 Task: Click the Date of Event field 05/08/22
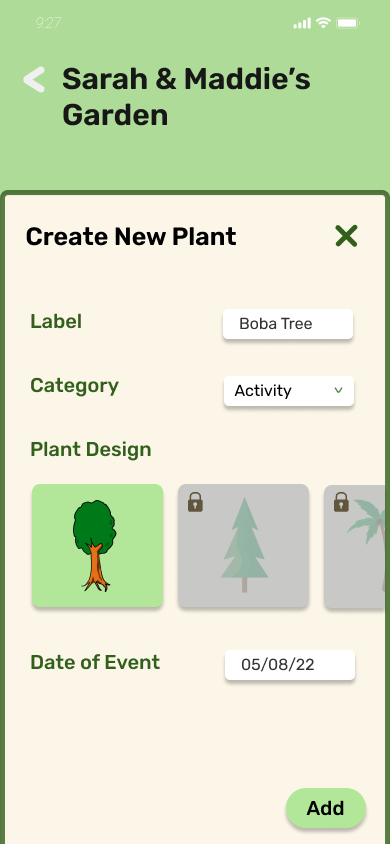click(x=290, y=665)
